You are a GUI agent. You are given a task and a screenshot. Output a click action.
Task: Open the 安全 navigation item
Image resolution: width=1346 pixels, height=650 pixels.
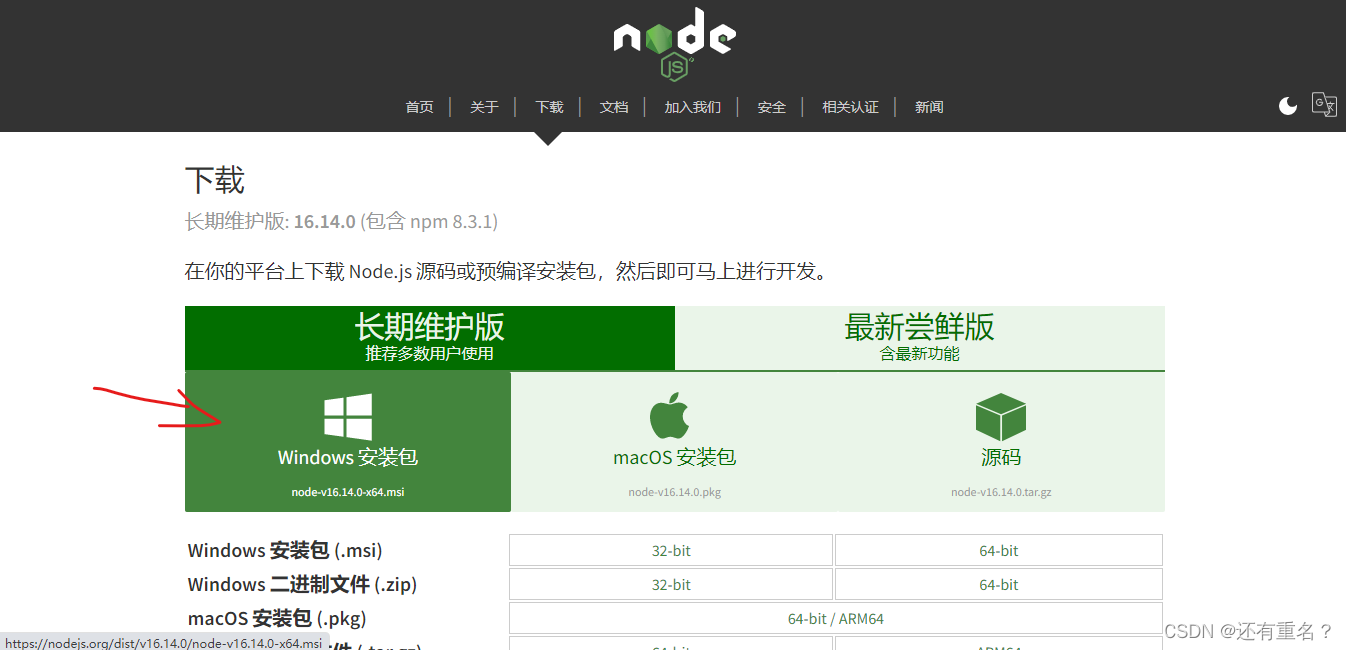tap(772, 107)
